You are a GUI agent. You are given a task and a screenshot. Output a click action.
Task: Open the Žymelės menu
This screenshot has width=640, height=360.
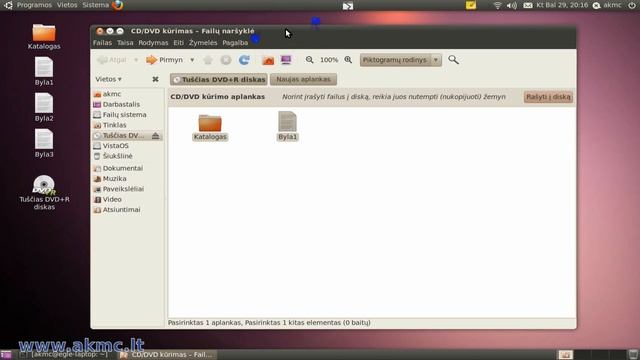pos(203,42)
